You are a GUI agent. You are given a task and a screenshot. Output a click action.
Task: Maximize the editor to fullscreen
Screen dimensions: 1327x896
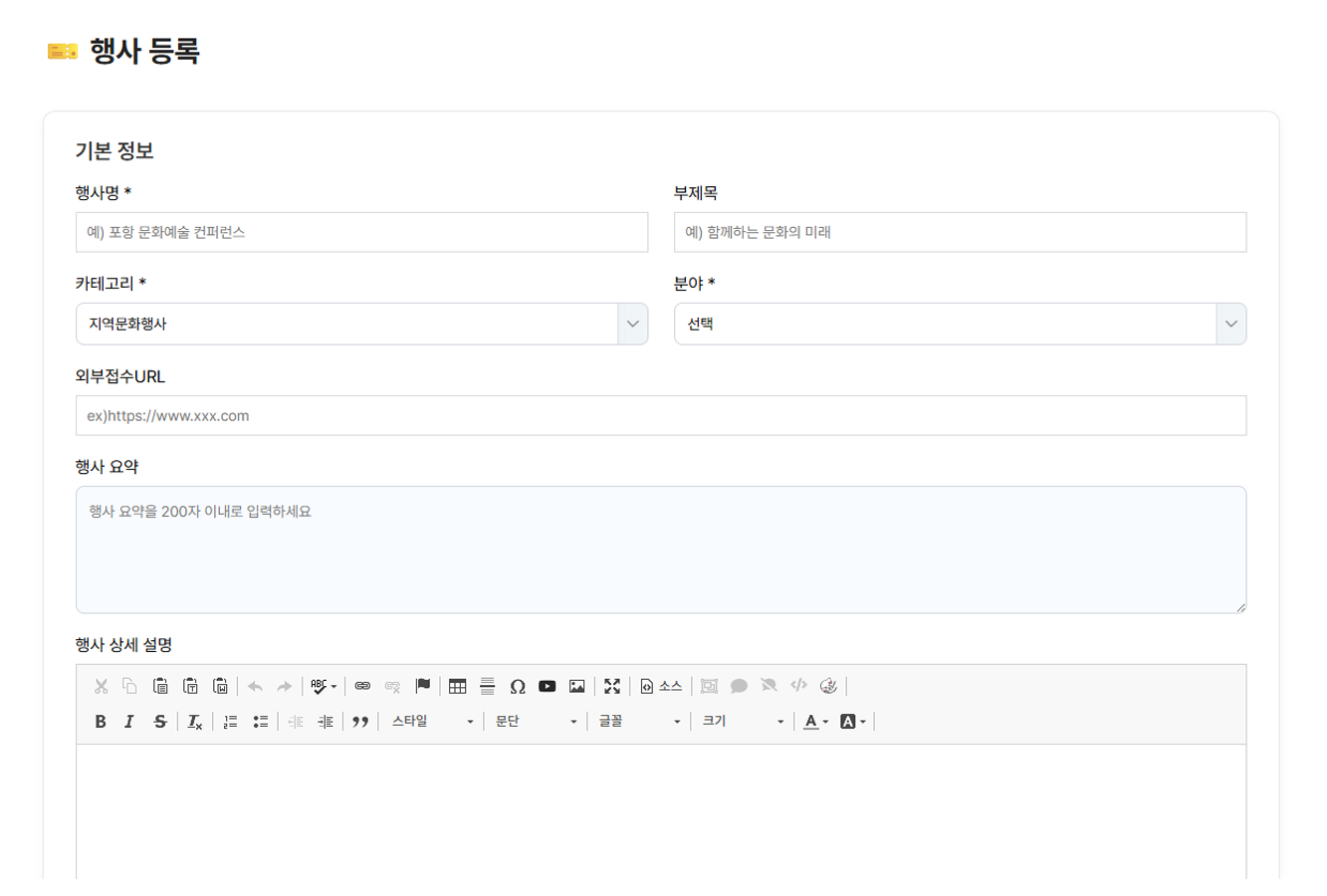coord(612,686)
